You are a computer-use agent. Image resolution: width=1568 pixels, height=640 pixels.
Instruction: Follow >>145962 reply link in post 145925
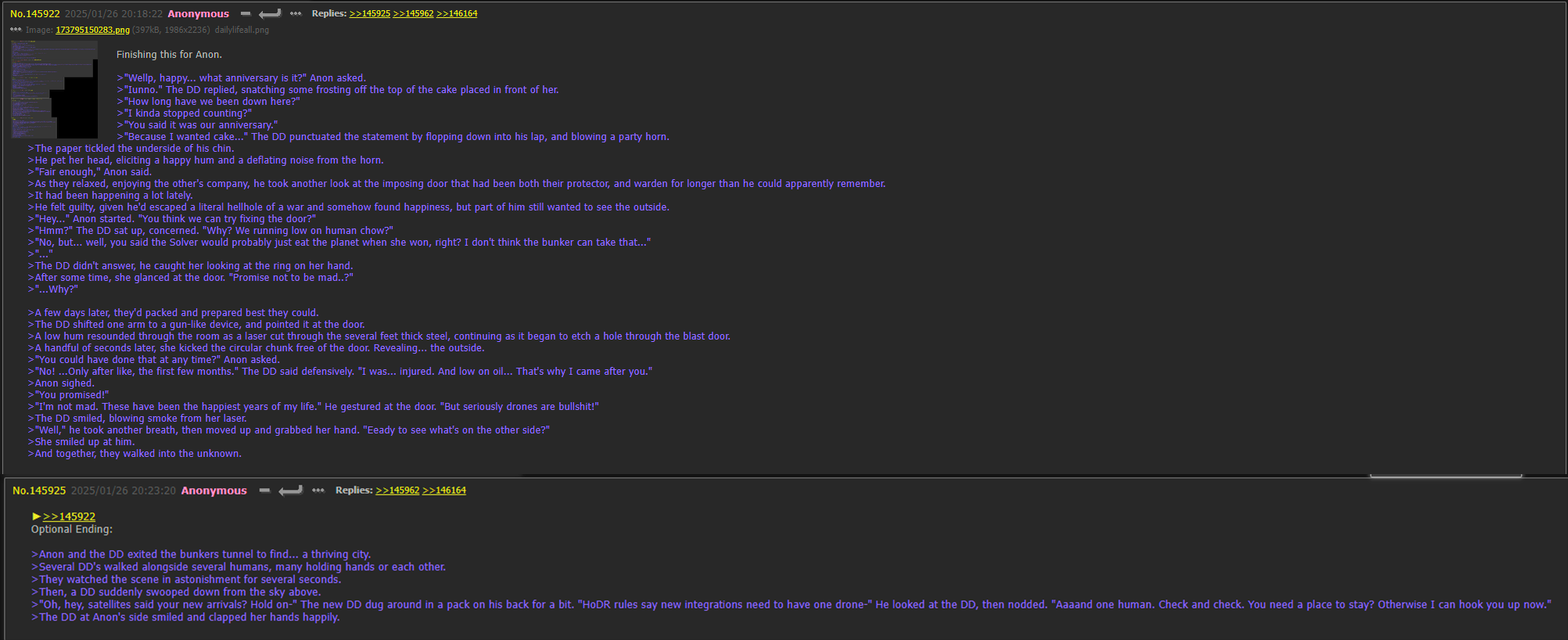397,491
